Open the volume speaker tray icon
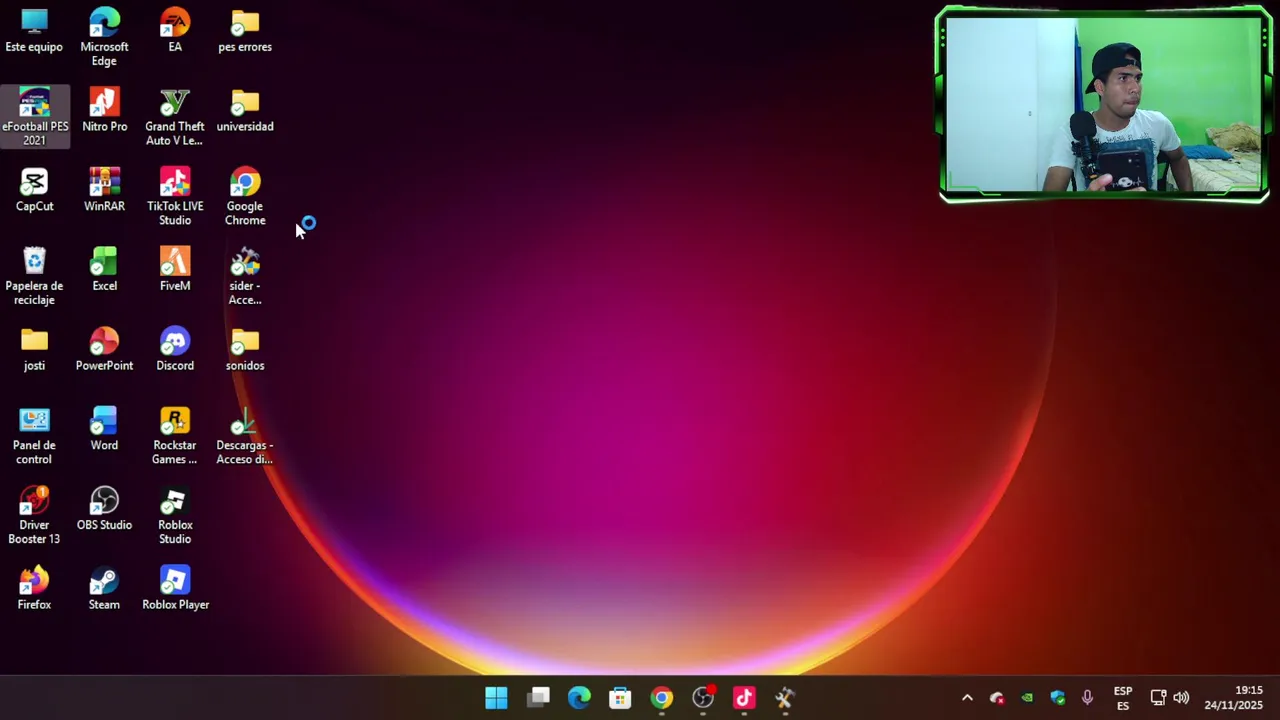This screenshot has width=1280, height=720. pos(1181,698)
